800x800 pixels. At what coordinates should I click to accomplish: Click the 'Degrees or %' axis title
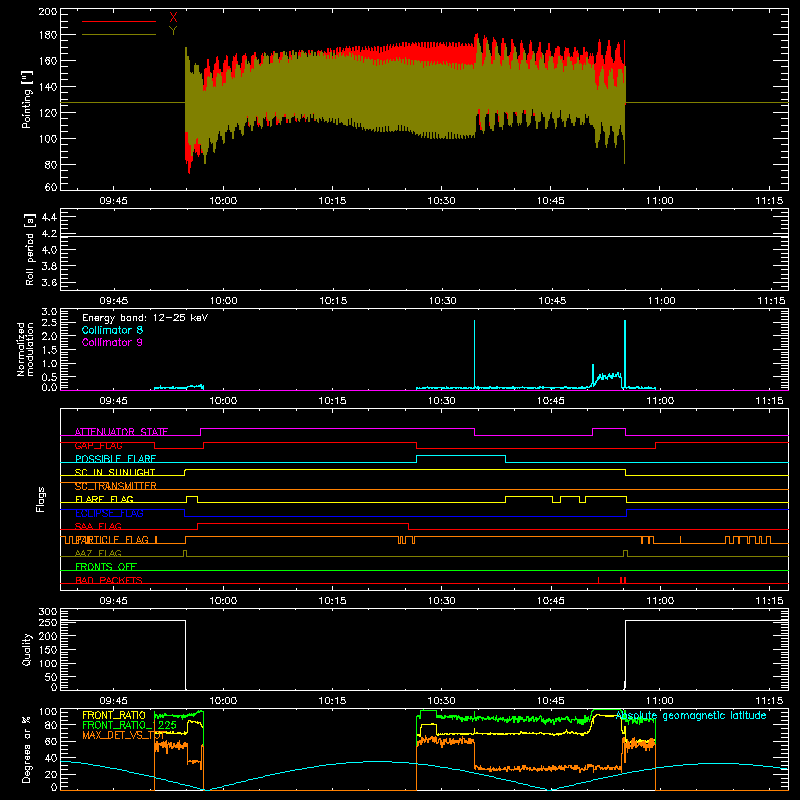[27, 749]
